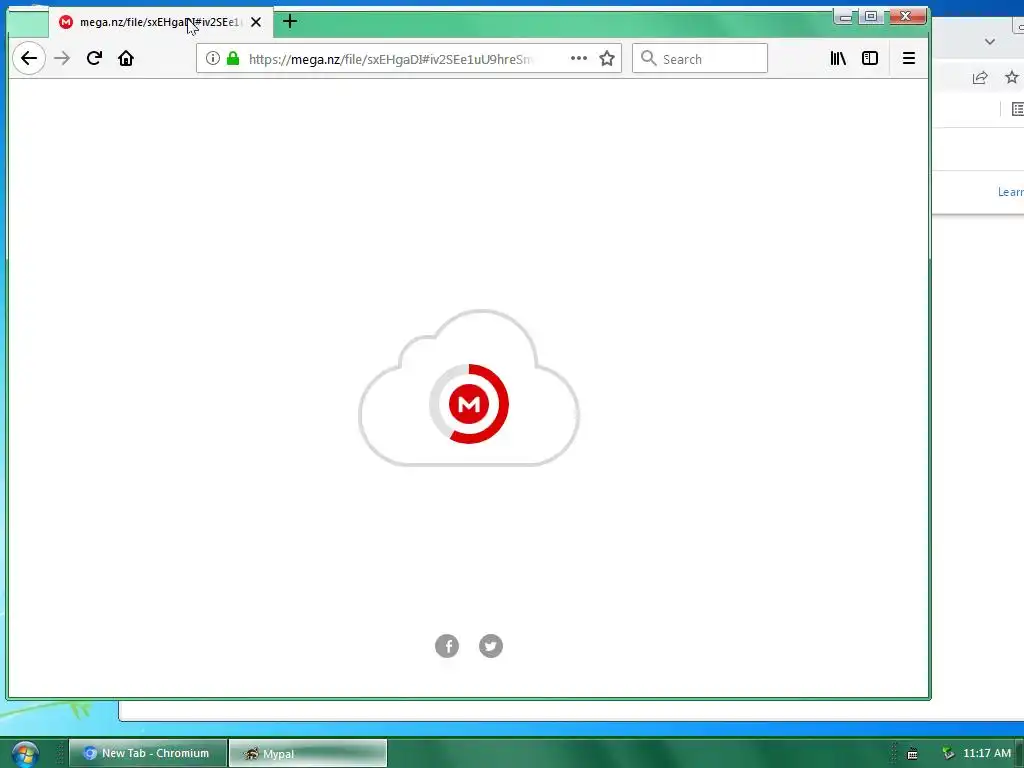Viewport: 1024px width, 768px height.
Task: Minimize the Mypal browser window
Action: point(846,17)
